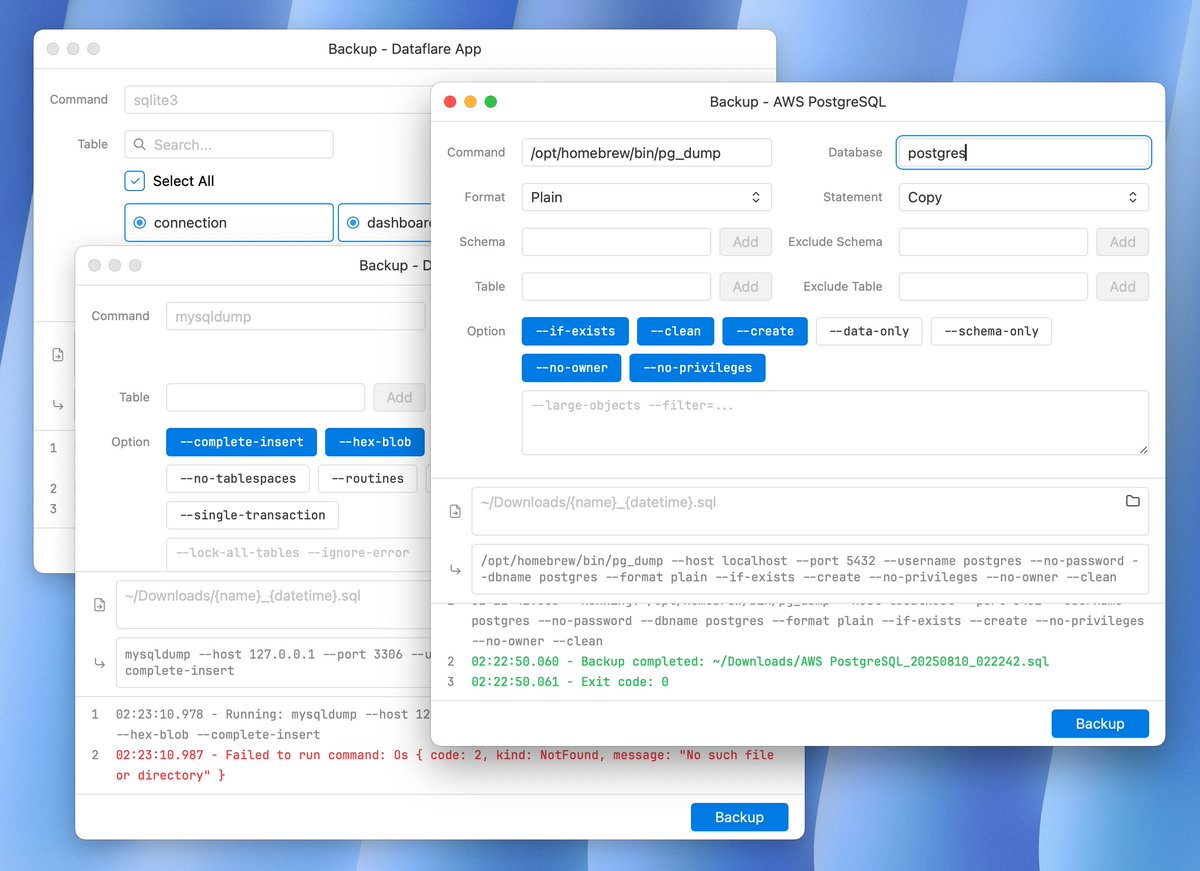Open the Format dropdown showing Plain

tap(647, 197)
